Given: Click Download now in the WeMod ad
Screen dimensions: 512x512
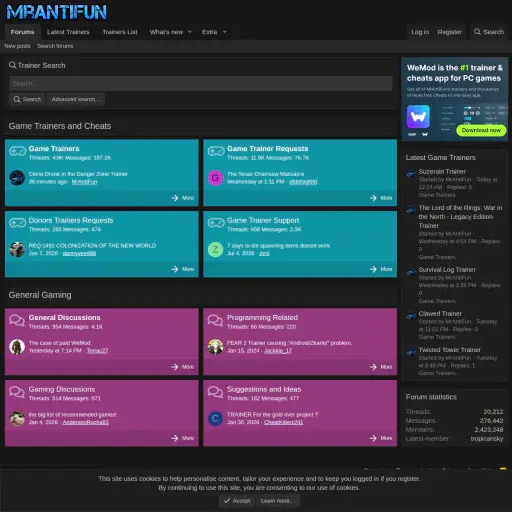Looking at the screenshot, I should click(481, 130).
